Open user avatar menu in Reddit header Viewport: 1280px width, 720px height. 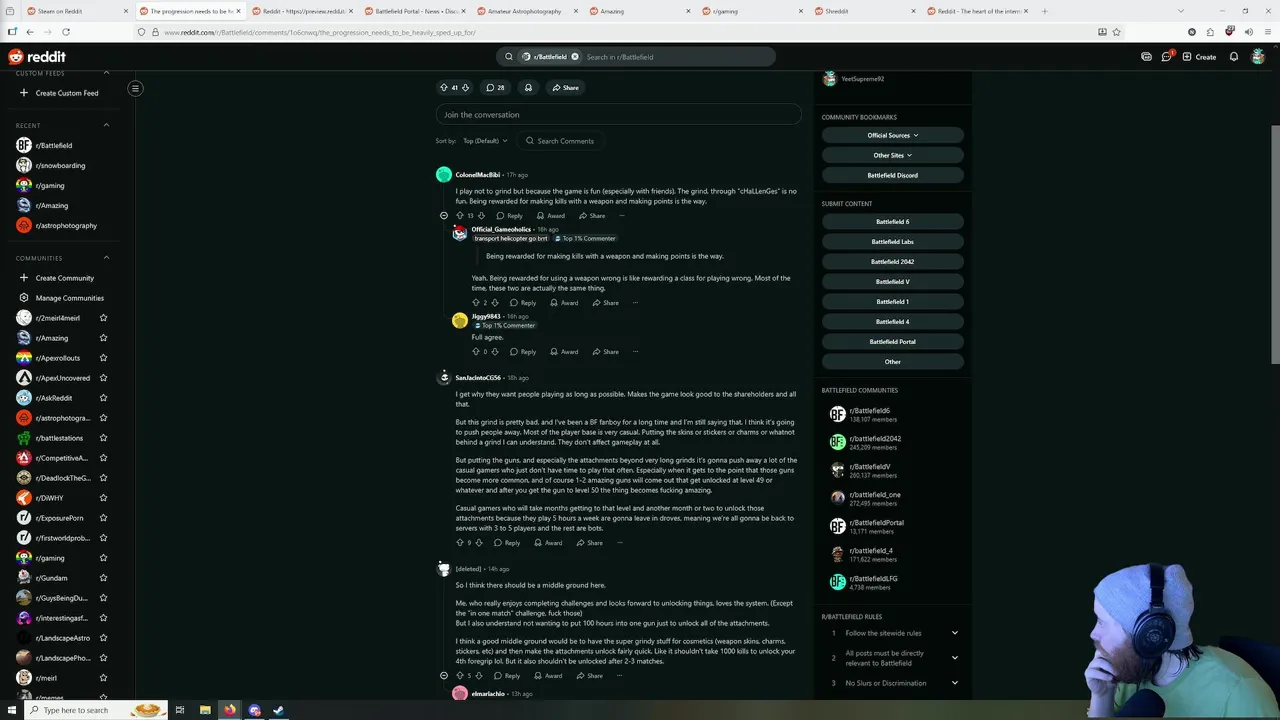(x=1258, y=57)
